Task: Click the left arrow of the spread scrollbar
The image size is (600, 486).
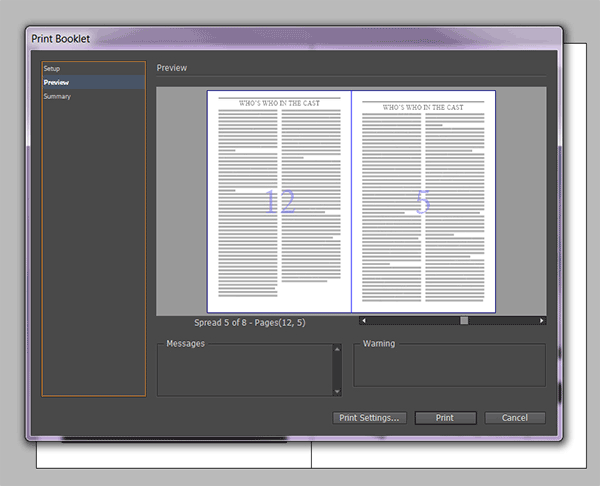Action: (x=363, y=321)
